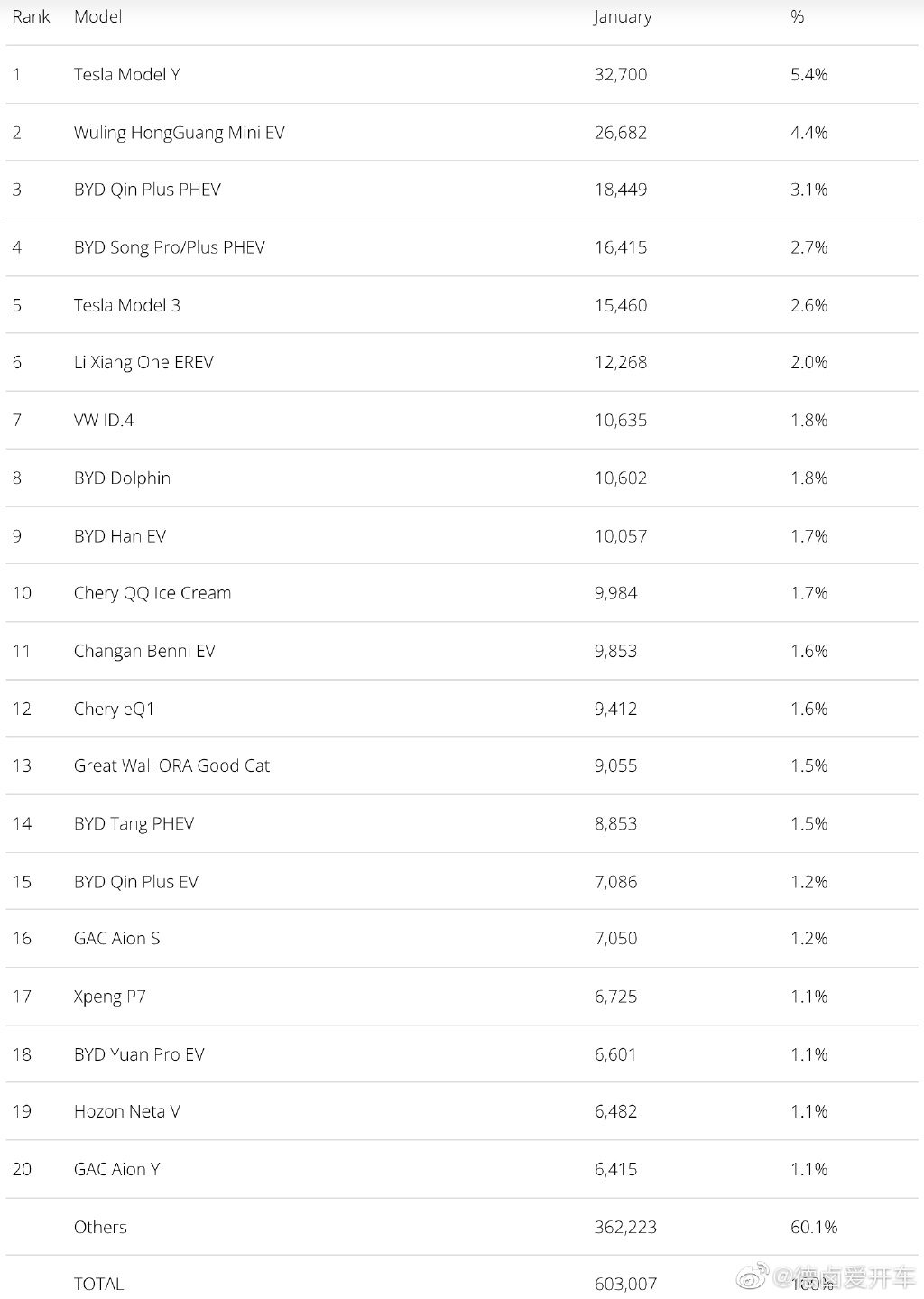Click the Hozon Neta V model name
Image resolution: width=924 pixels, height=1299 pixels.
pos(126,1111)
